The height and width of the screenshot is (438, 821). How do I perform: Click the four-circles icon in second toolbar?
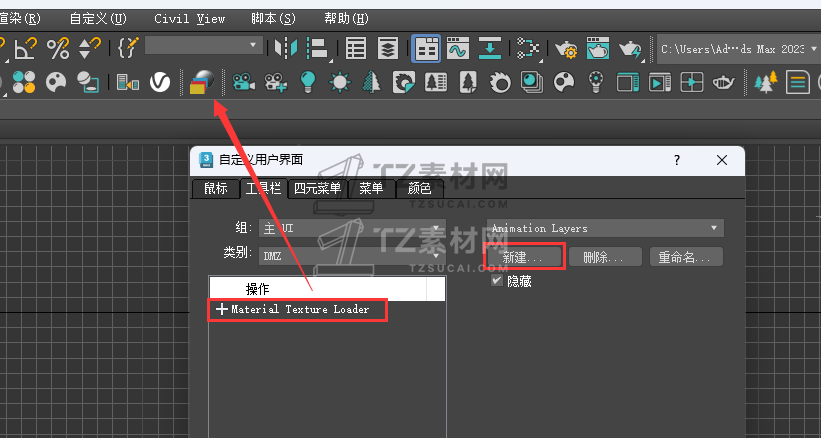coord(24,82)
